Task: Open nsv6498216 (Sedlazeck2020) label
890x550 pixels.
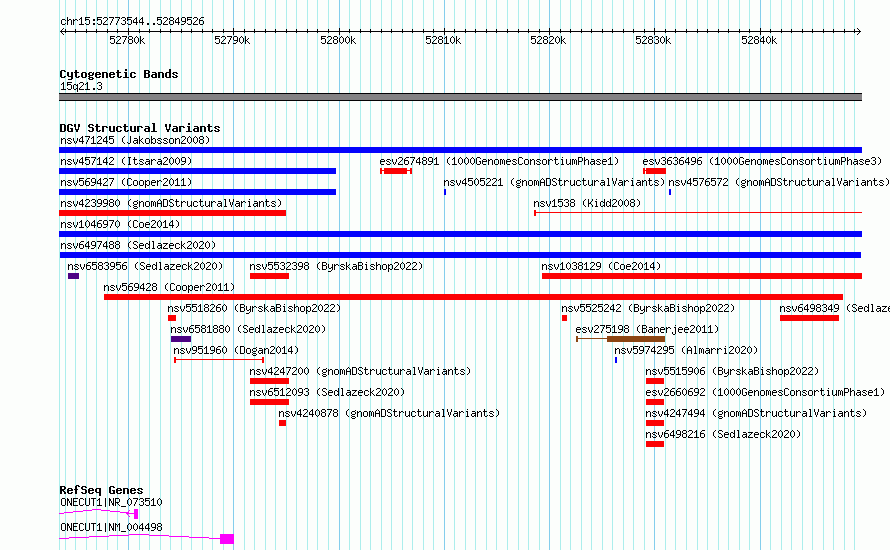Action: point(723,434)
